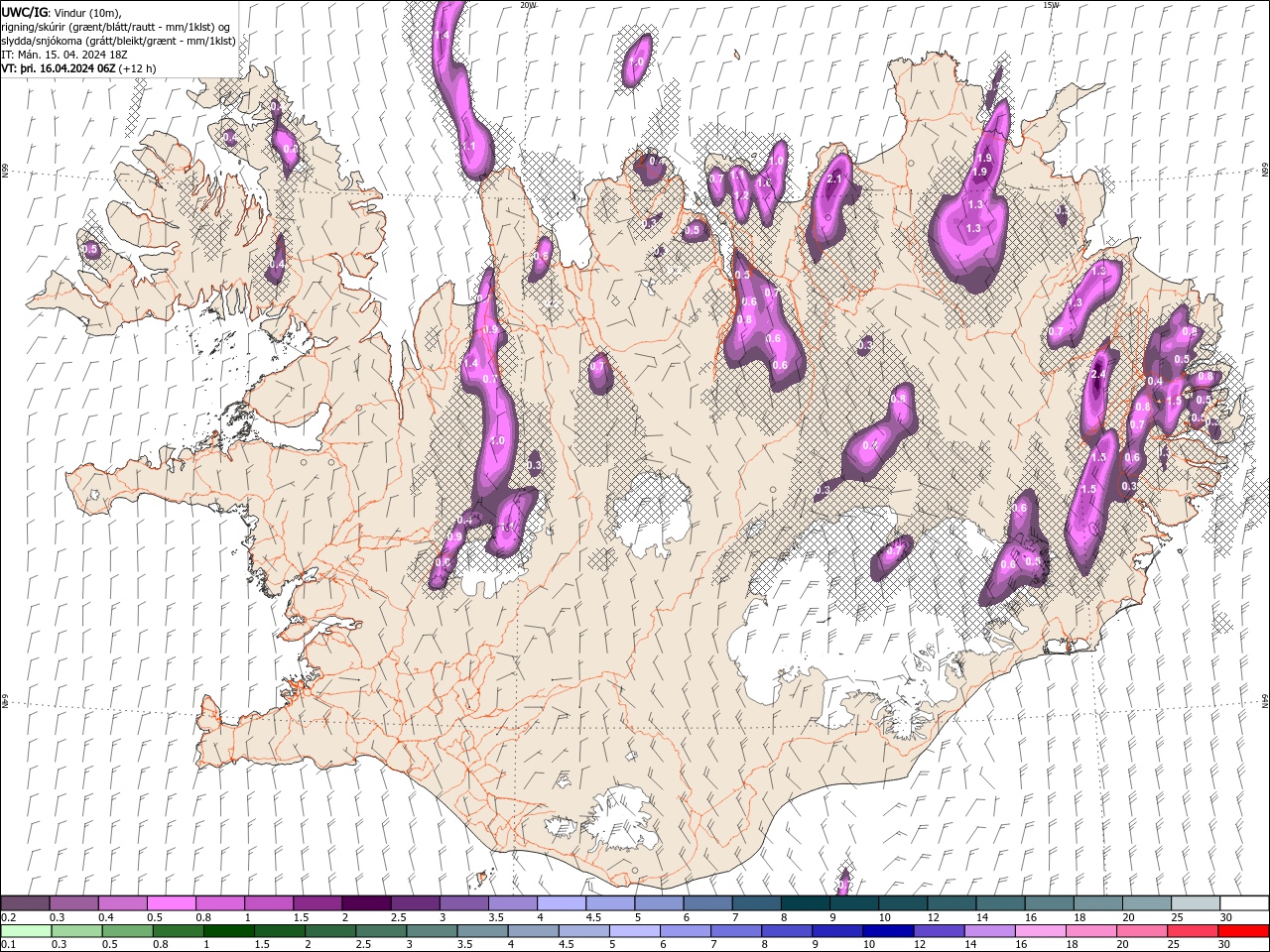Click the '15W' longitude label
1270x952 pixels.
[1051, 5]
